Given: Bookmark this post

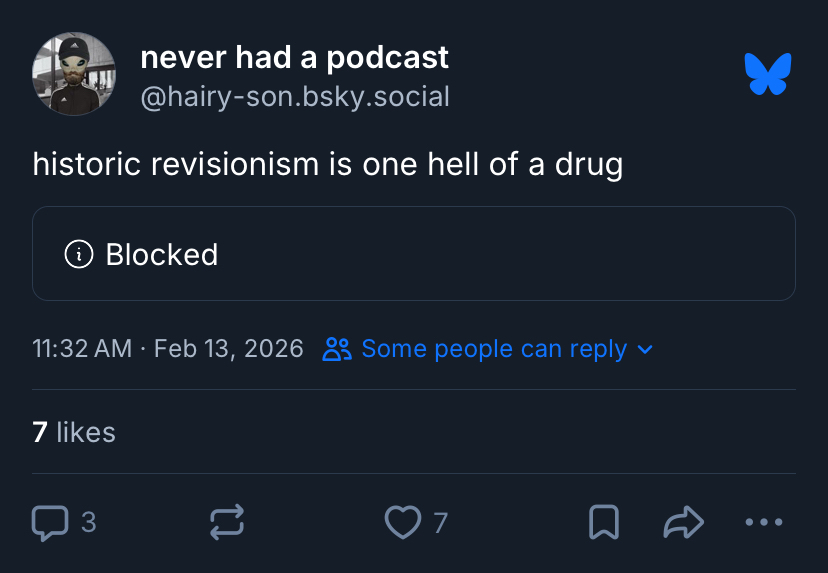Looking at the screenshot, I should pyautogui.click(x=603, y=522).
